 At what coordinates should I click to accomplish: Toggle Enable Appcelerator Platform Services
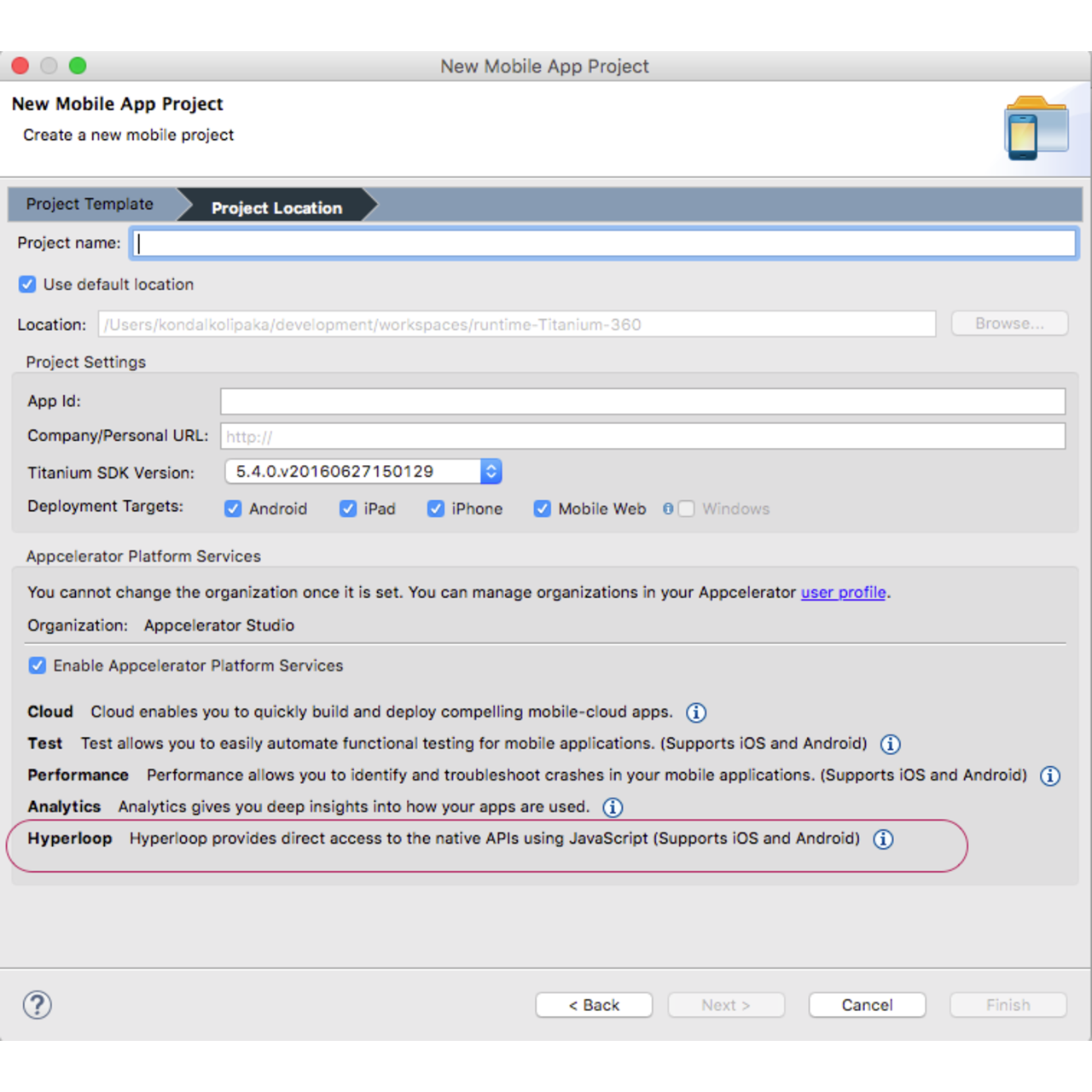(37, 665)
